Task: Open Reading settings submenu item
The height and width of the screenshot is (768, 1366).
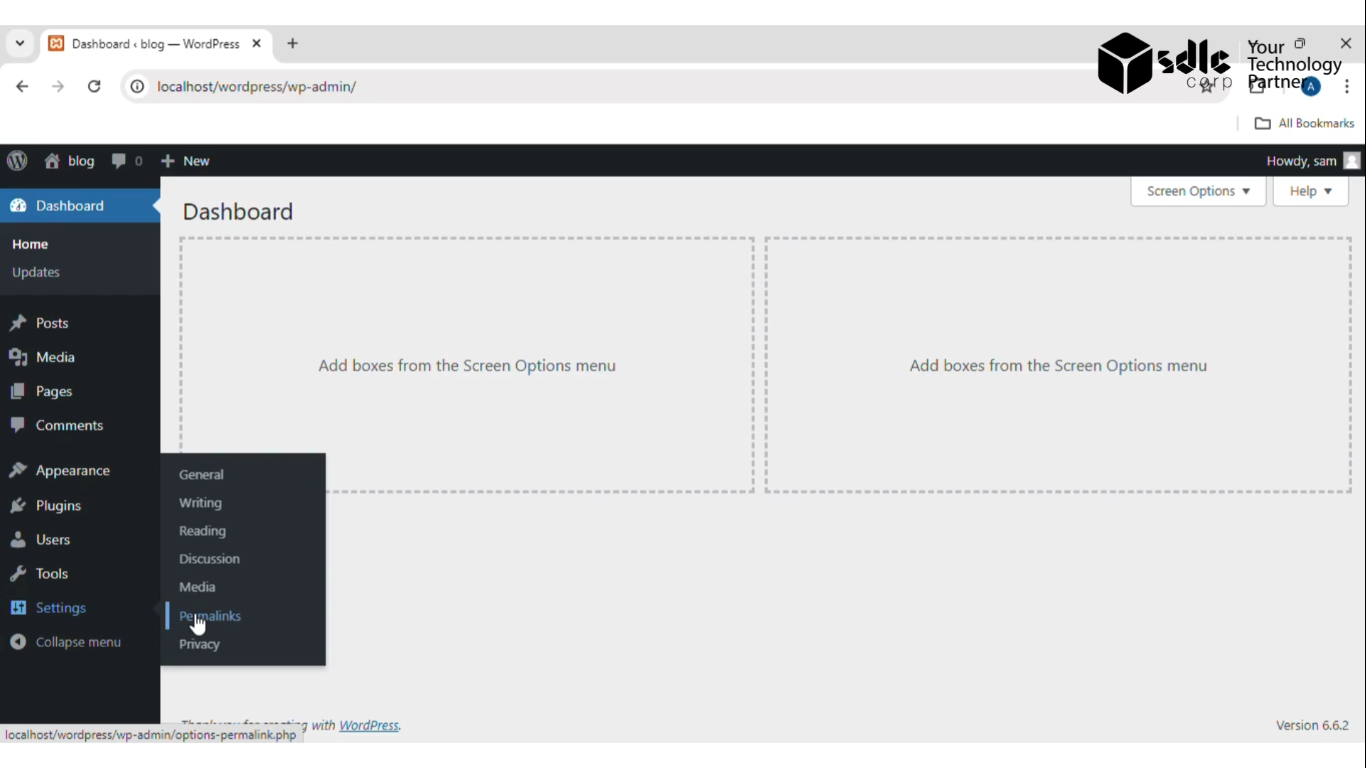Action: point(202,531)
